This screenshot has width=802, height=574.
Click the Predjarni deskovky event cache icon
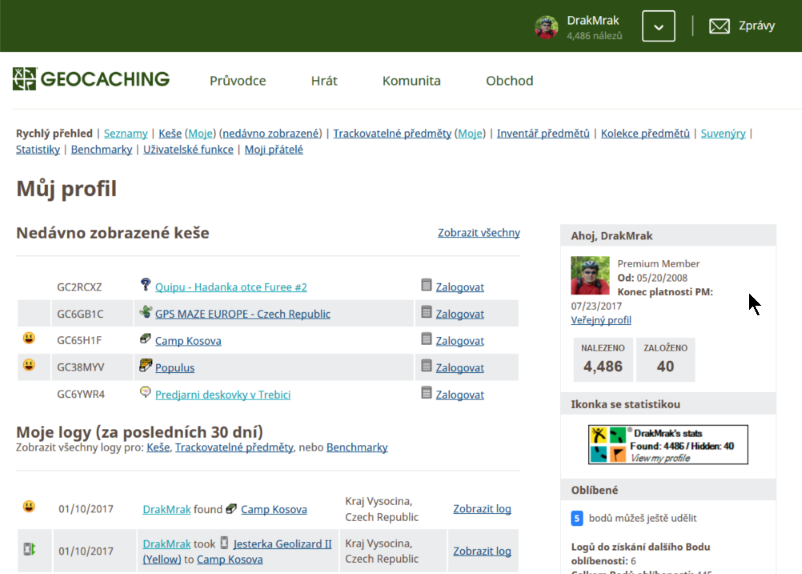coord(145,393)
